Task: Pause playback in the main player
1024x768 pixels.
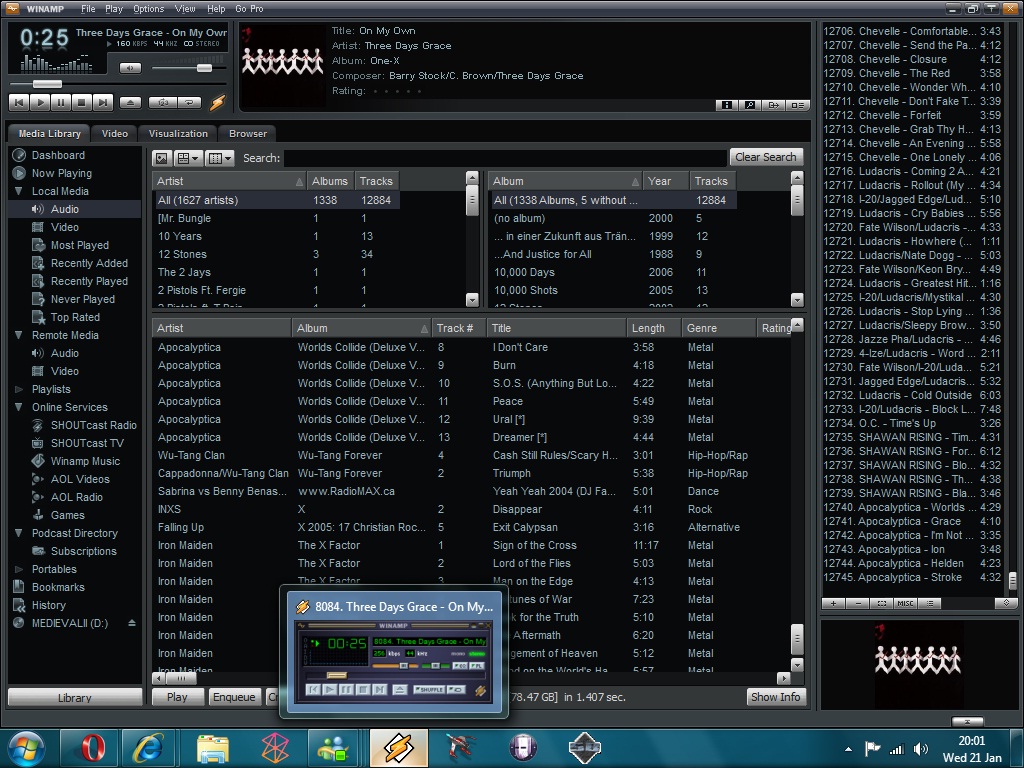Action: (x=61, y=103)
